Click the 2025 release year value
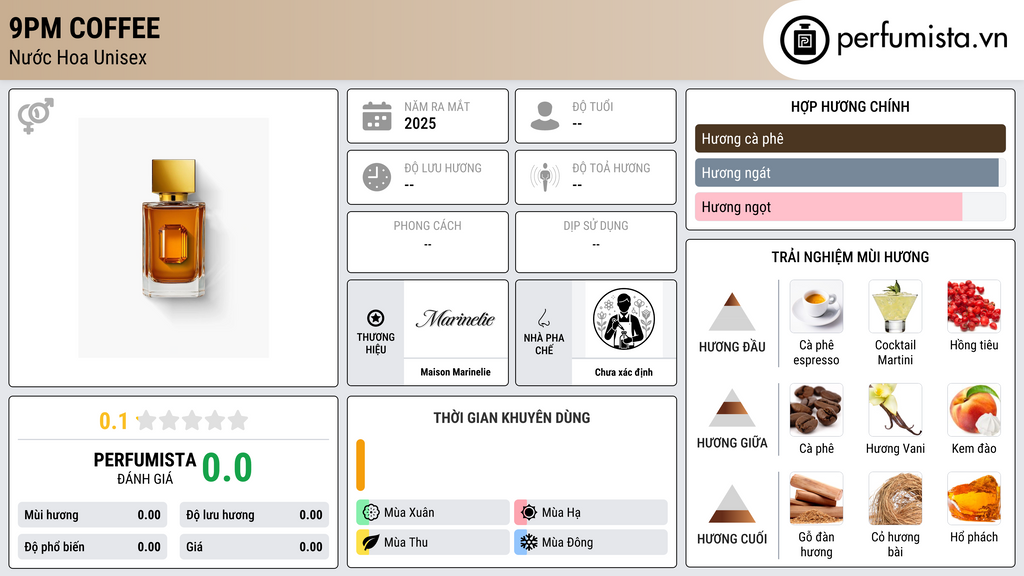The image size is (1024, 576). (x=420, y=123)
